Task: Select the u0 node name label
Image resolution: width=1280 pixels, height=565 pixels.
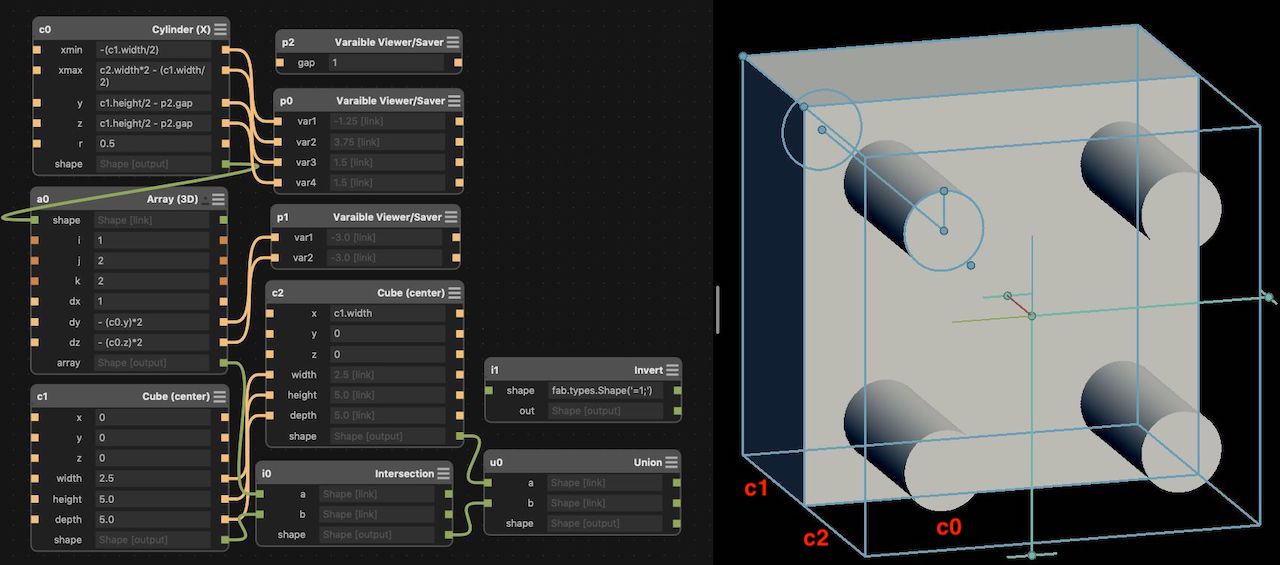Action: coord(497,463)
